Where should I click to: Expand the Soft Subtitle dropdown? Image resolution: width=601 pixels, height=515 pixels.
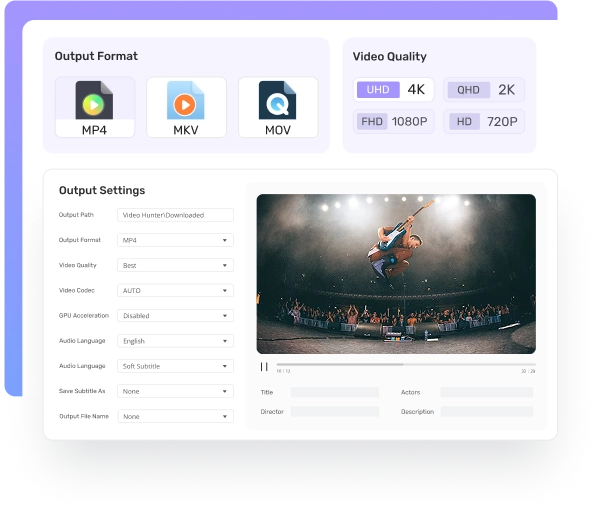coord(175,366)
